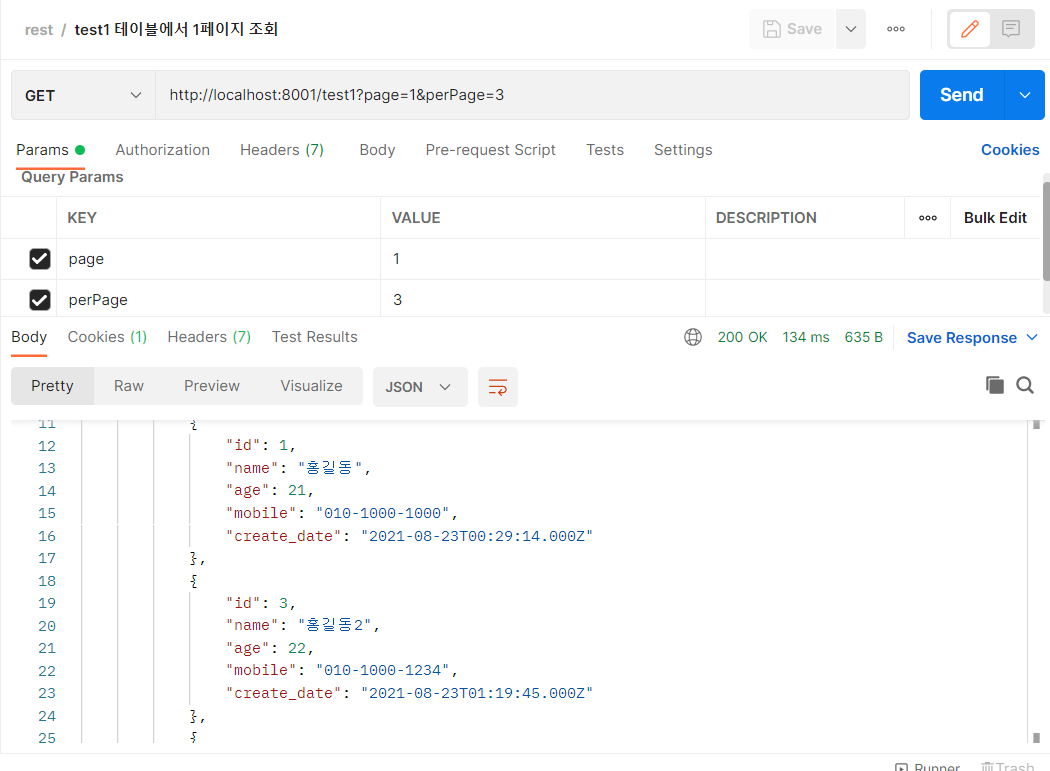1050x771 pixels.
Task: Click the page key cell
Action: (218, 259)
